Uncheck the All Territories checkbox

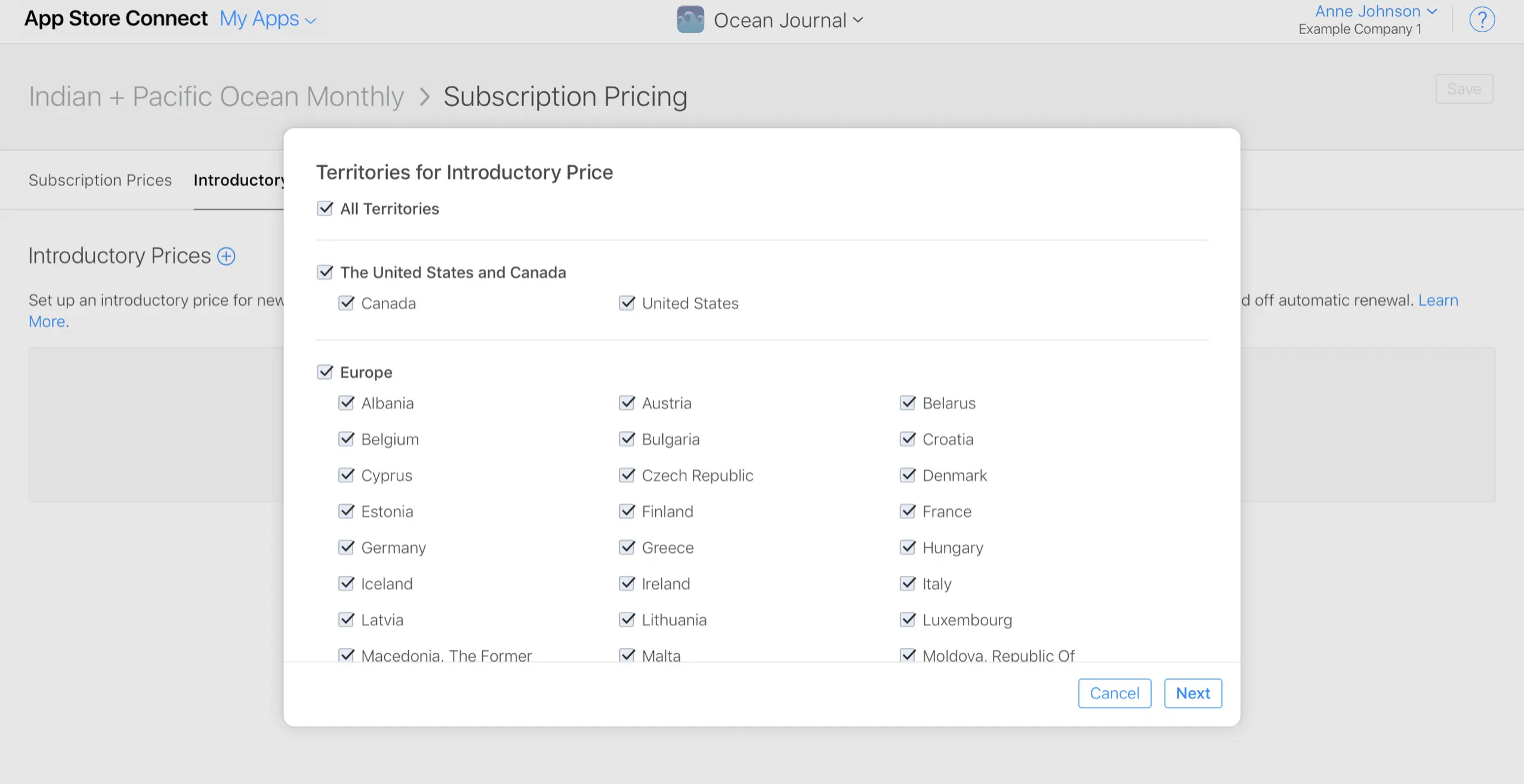[x=325, y=208]
